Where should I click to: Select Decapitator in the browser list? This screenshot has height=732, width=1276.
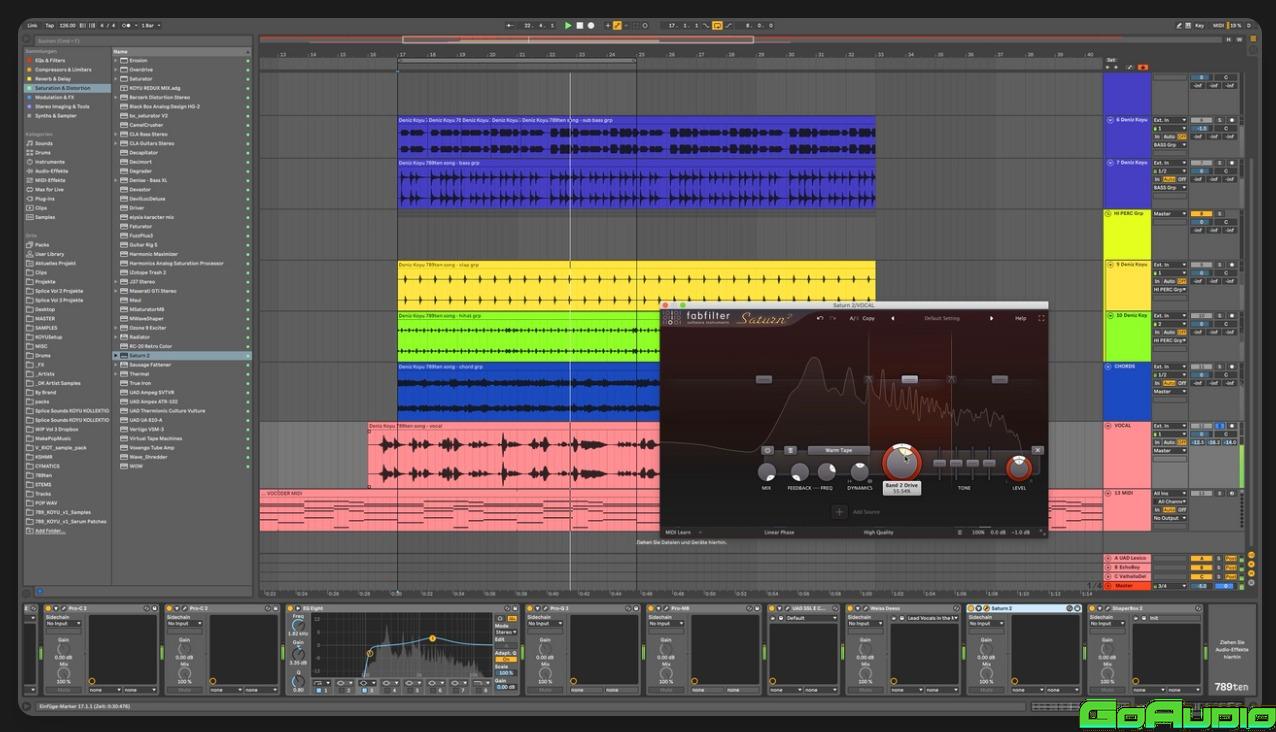click(181, 152)
